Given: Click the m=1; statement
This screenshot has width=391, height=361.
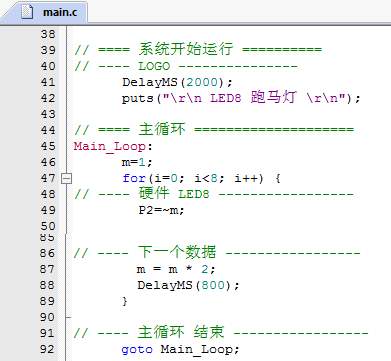Looking at the screenshot, I should pos(137,162).
